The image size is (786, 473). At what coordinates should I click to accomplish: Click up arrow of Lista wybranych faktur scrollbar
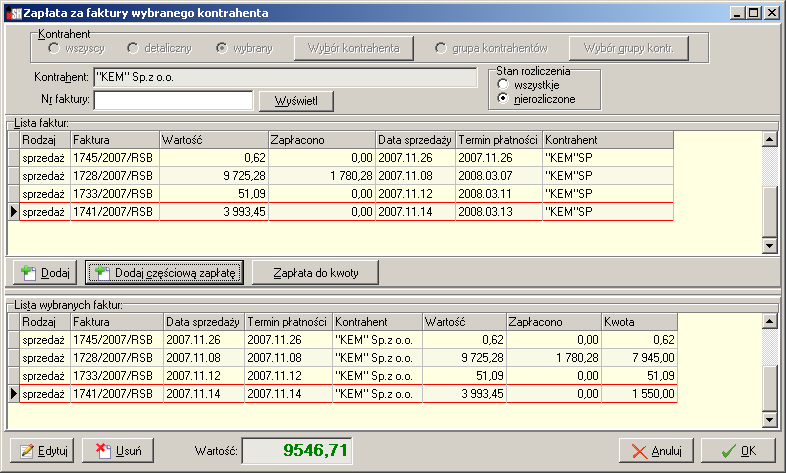769,321
